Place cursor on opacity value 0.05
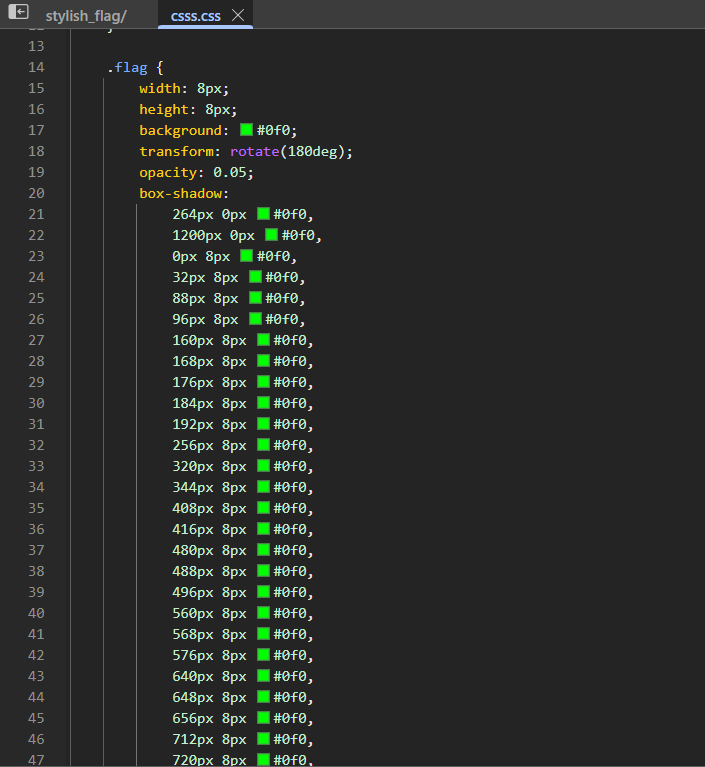 click(x=229, y=173)
